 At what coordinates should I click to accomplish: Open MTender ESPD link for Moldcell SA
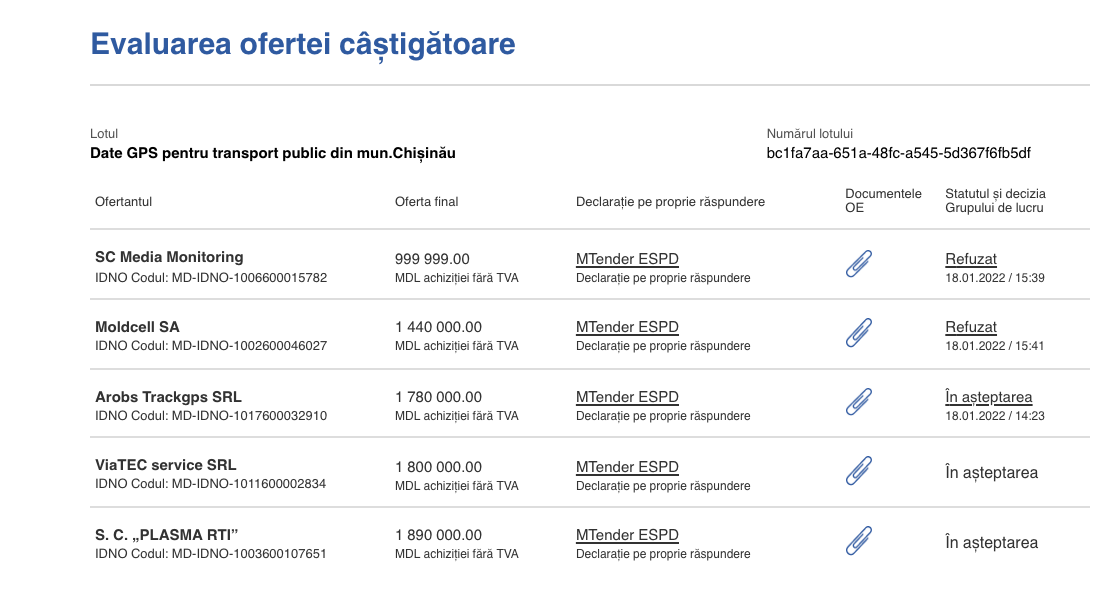[627, 327]
